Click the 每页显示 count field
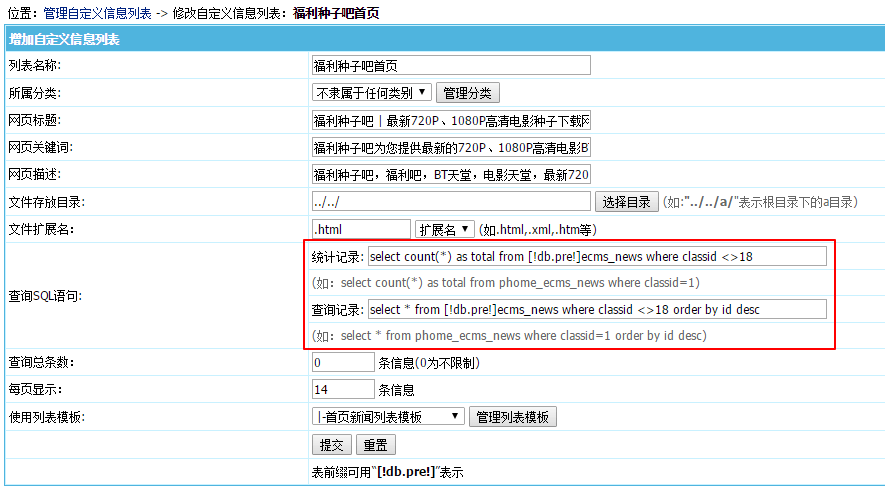The height and width of the screenshot is (494, 885). pos(343,389)
